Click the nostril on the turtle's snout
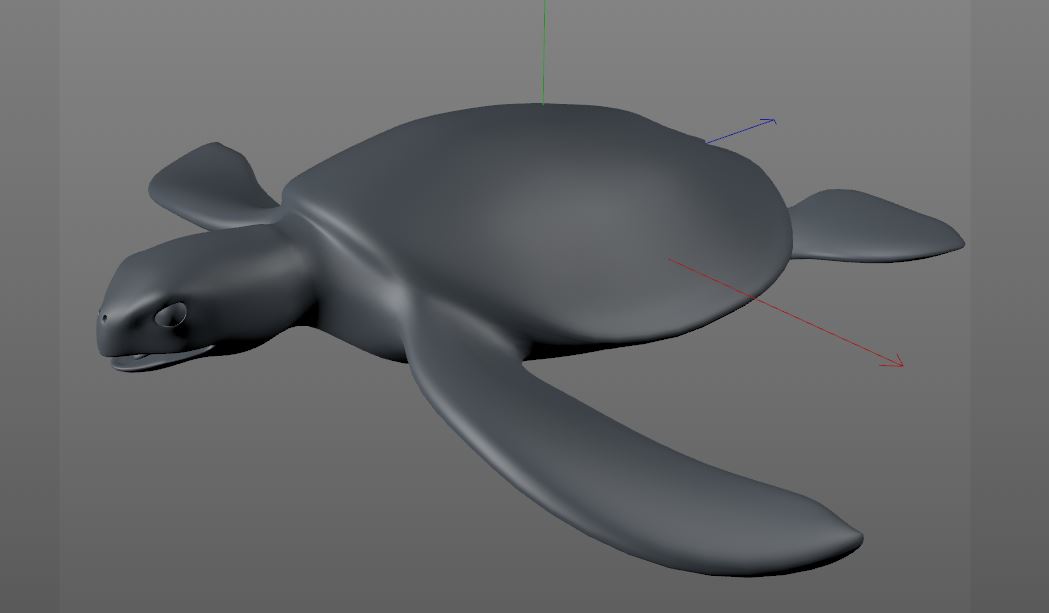This screenshot has height=613, width=1049. 104,318
